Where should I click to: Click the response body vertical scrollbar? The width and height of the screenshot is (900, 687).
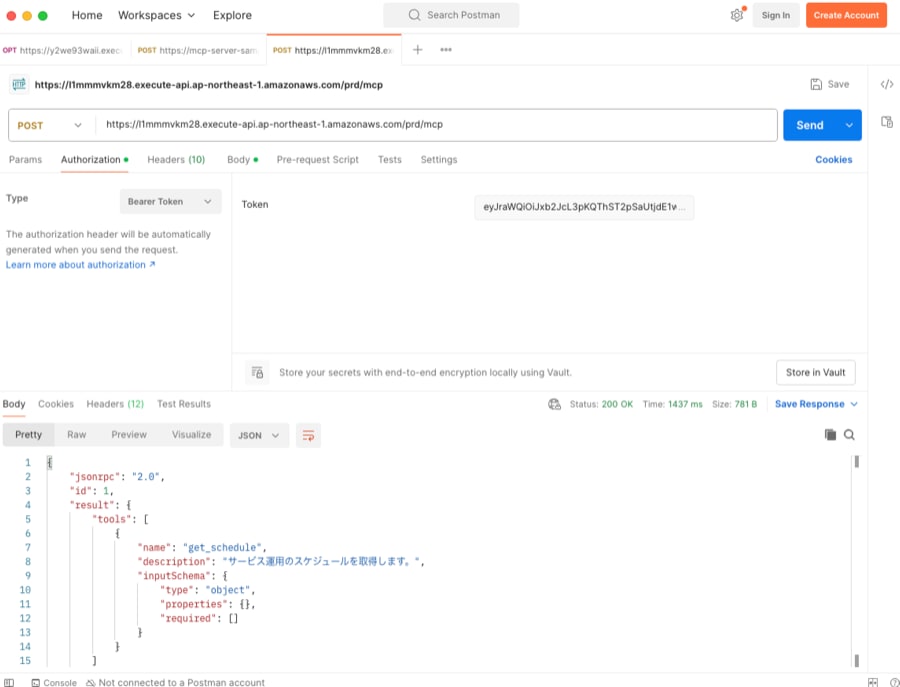point(856,561)
